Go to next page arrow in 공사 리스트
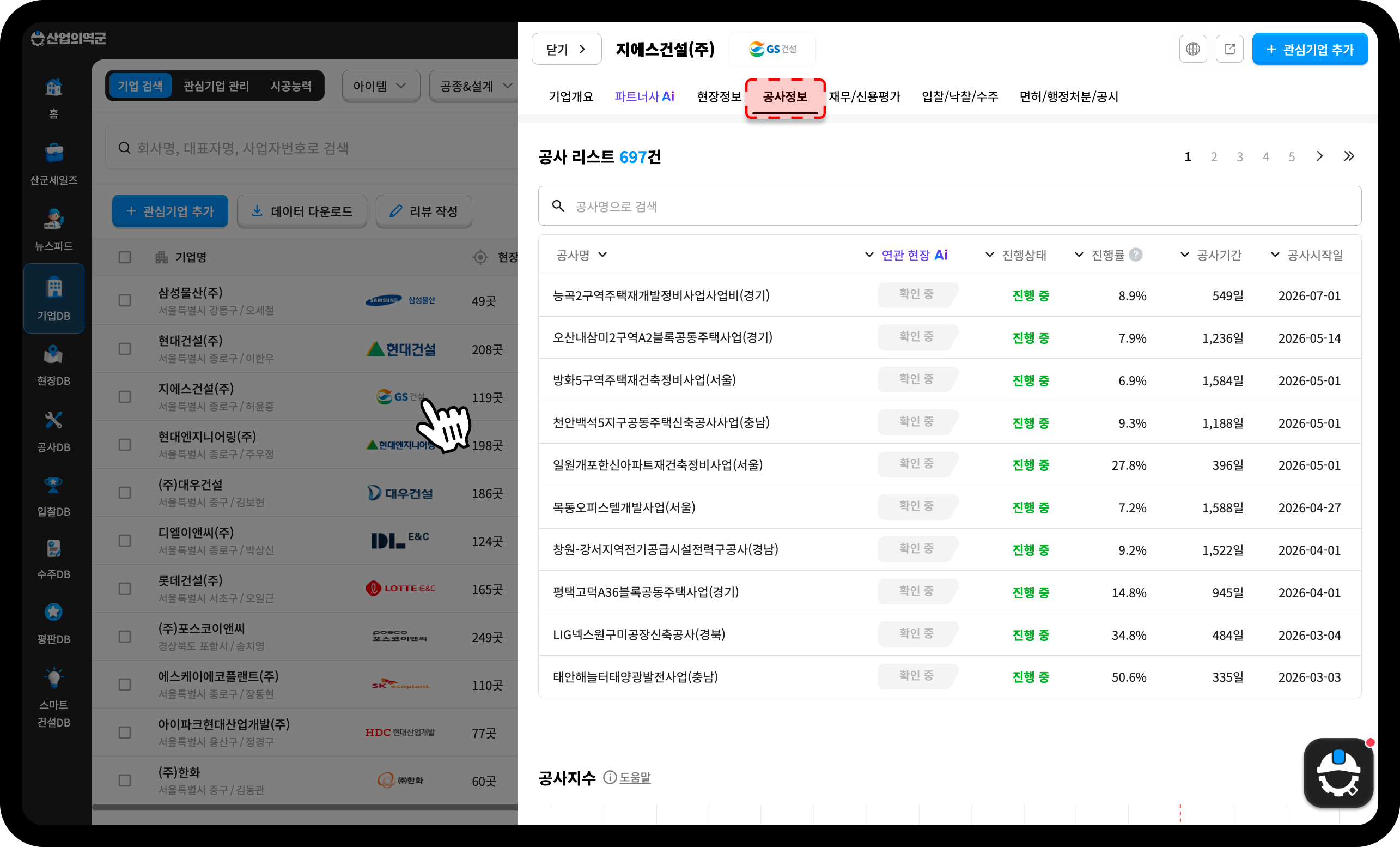 1319,156
